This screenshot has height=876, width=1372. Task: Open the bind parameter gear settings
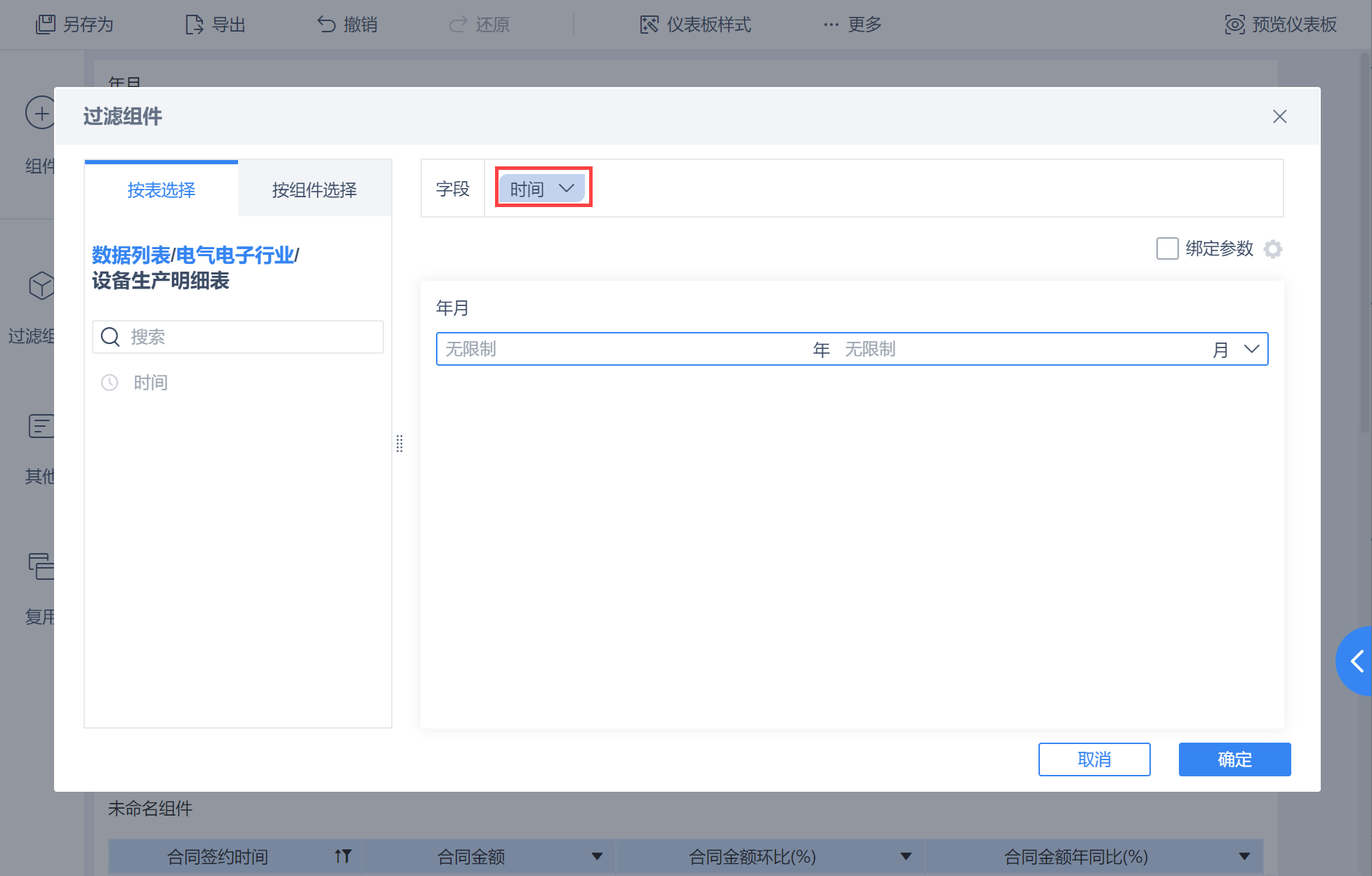(1272, 249)
